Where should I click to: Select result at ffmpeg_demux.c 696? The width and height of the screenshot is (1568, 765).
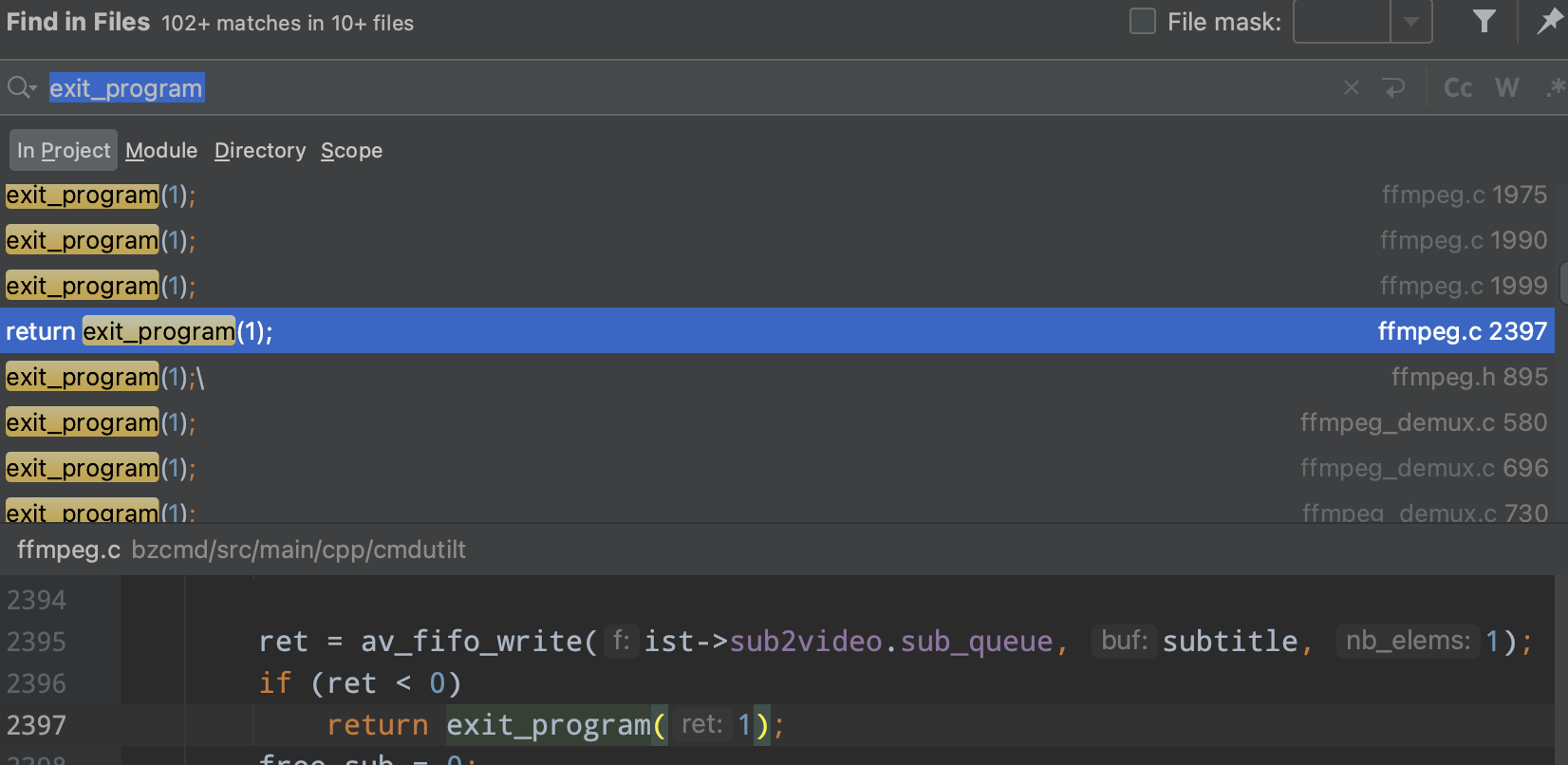[777, 468]
